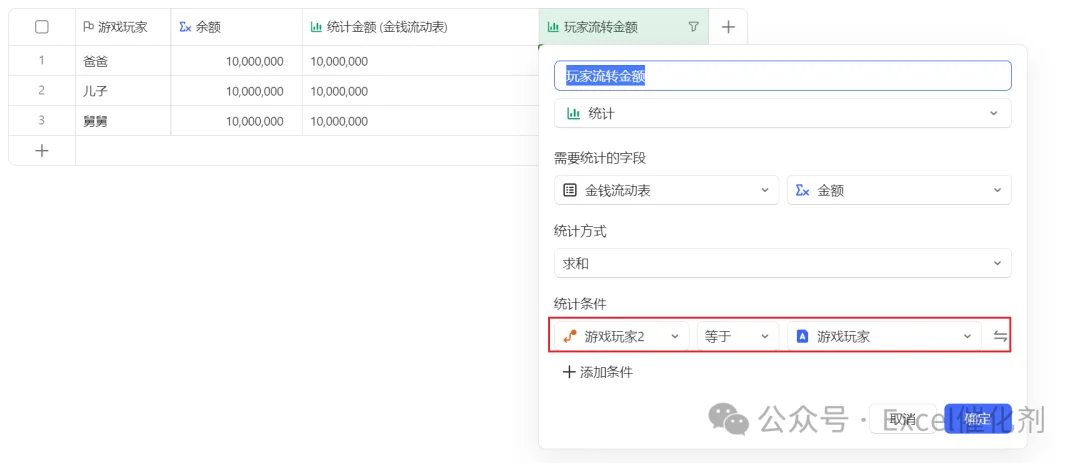Open the 等于 operator dropdown

click(738, 336)
